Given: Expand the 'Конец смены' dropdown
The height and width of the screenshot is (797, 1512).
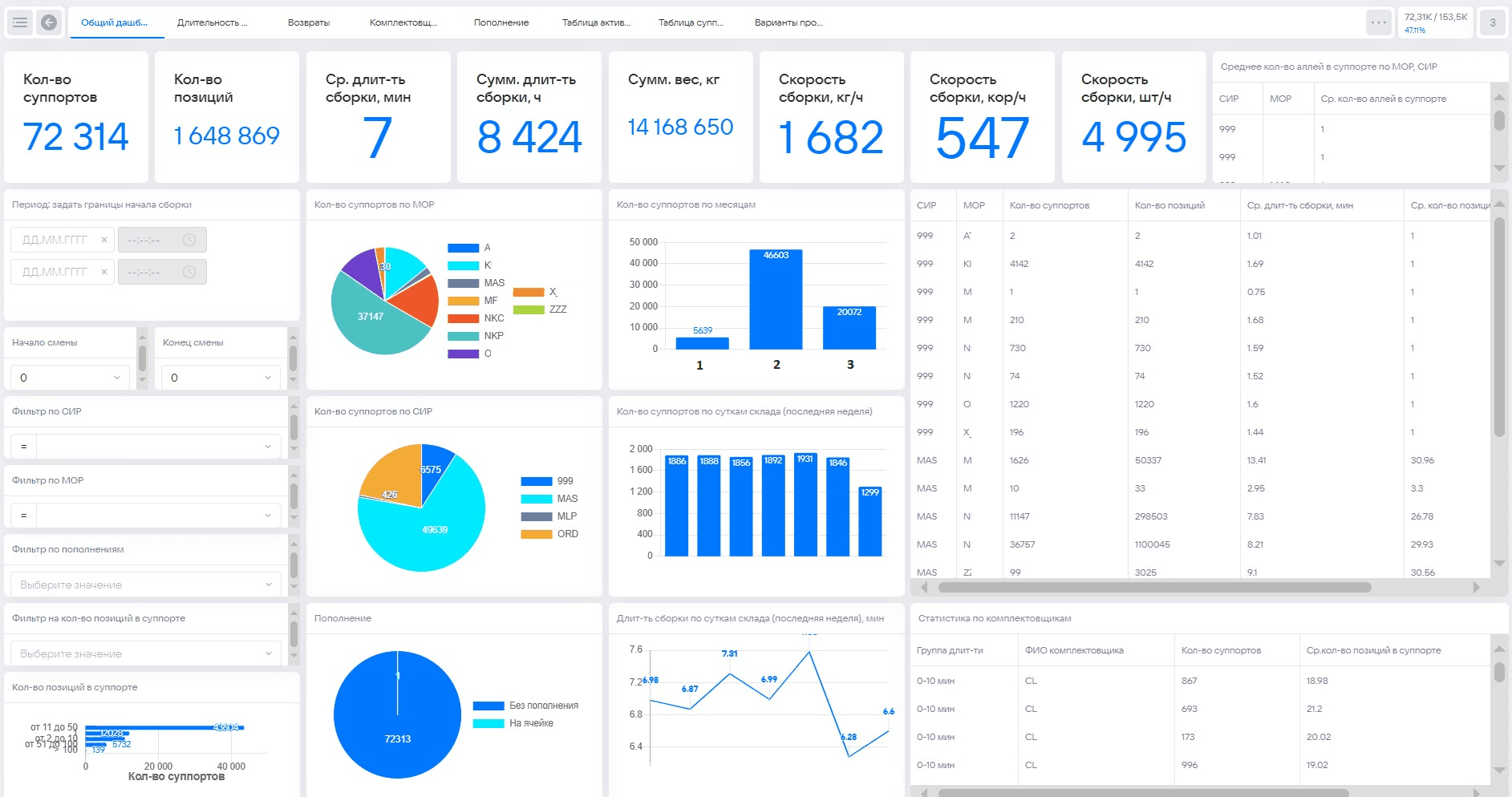Looking at the screenshot, I should tap(221, 378).
